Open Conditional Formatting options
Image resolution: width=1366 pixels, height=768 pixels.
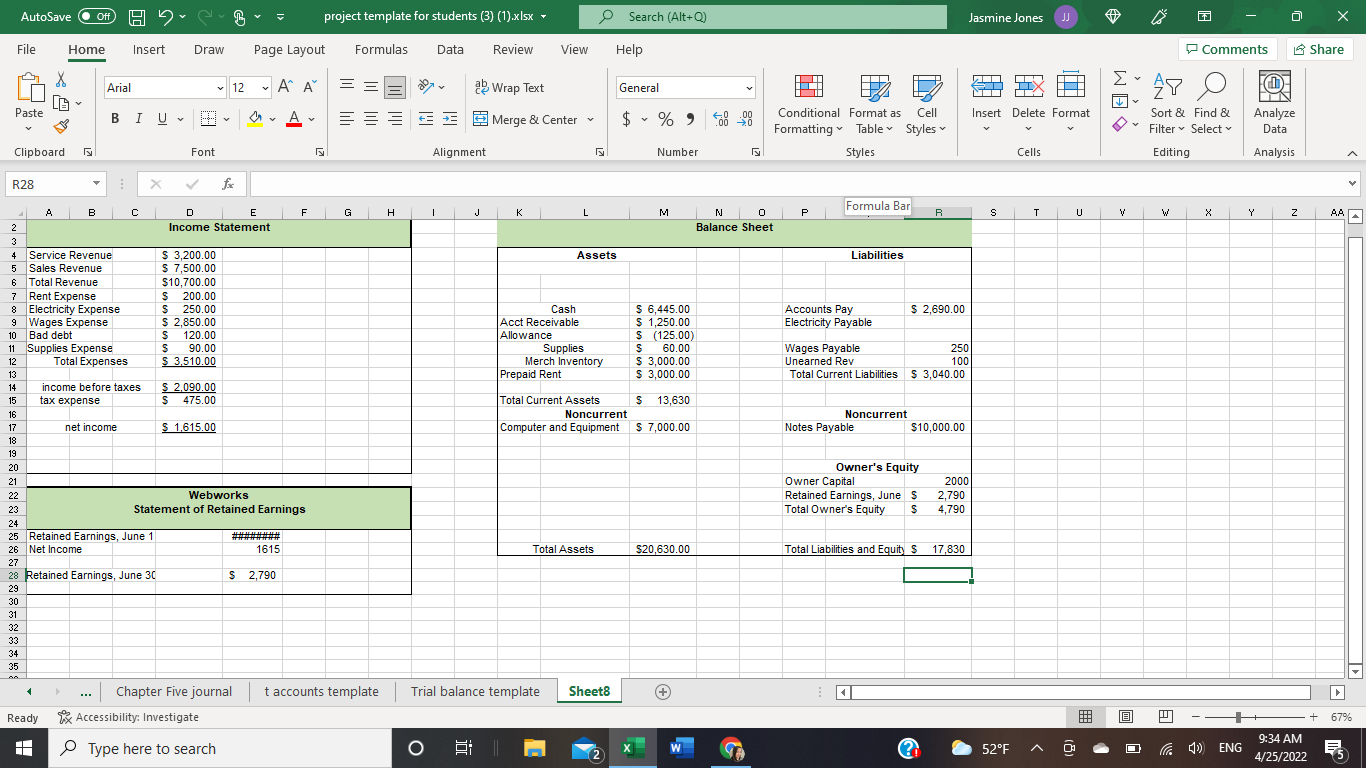coord(807,104)
